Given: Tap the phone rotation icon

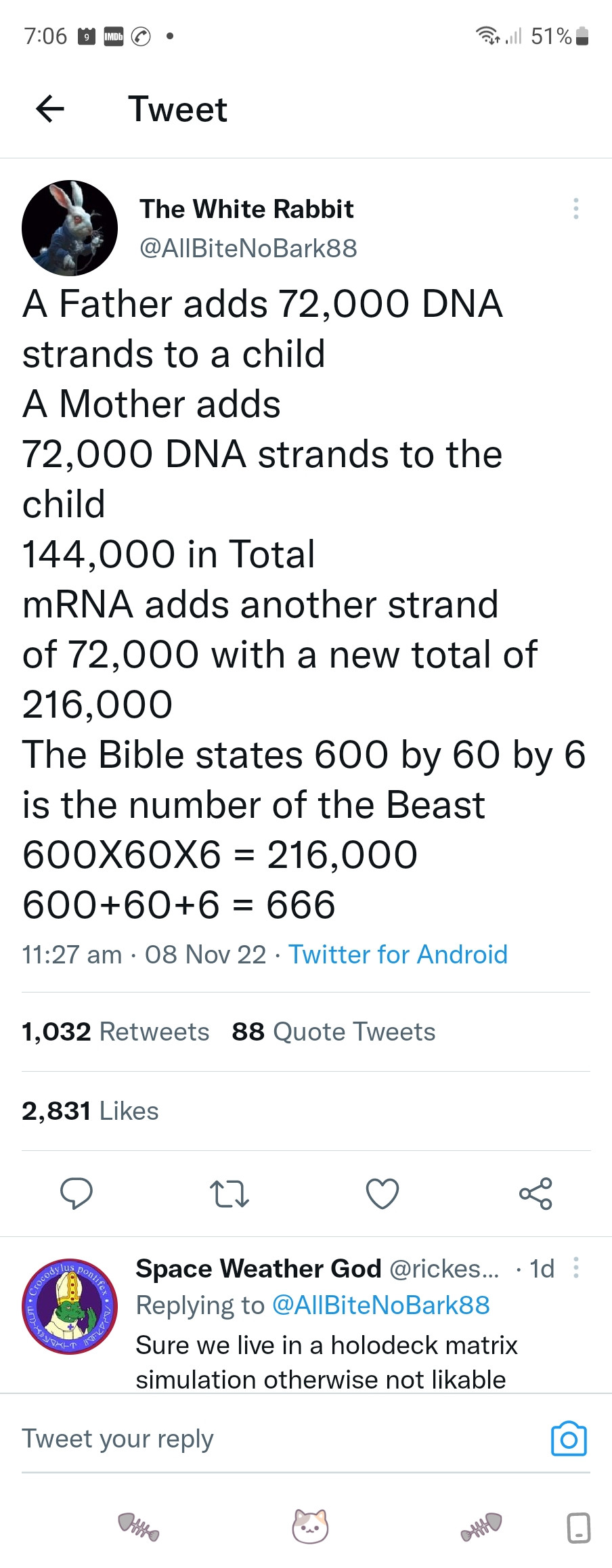Looking at the screenshot, I should pyautogui.click(x=579, y=1527).
